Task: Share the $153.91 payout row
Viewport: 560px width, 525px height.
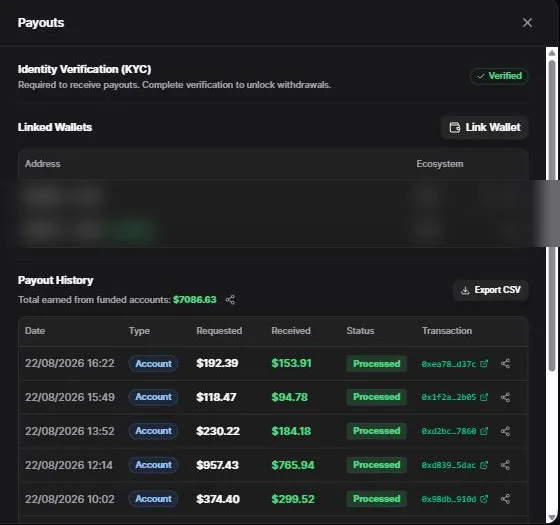Action: (x=505, y=364)
